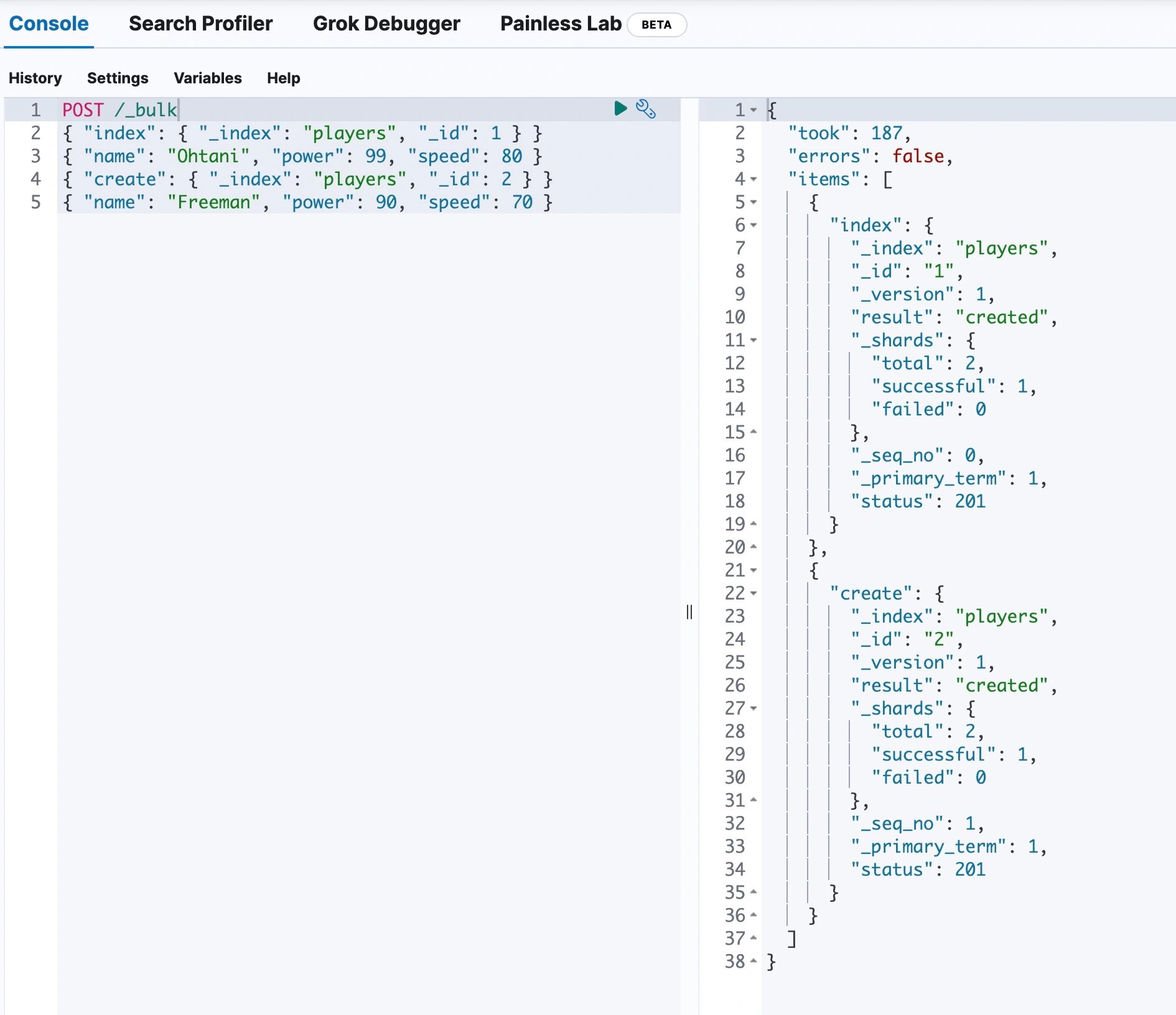Open the wrench request options icon
Screen dimensions: 1176x1015
click(x=646, y=109)
